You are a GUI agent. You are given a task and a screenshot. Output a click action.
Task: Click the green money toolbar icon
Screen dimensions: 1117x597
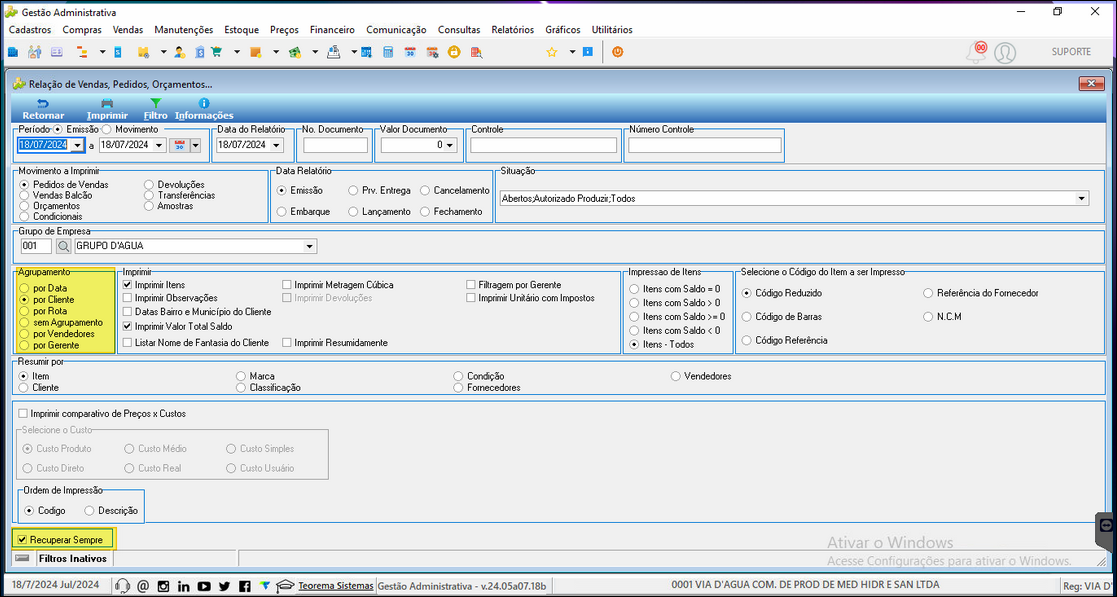(295, 52)
